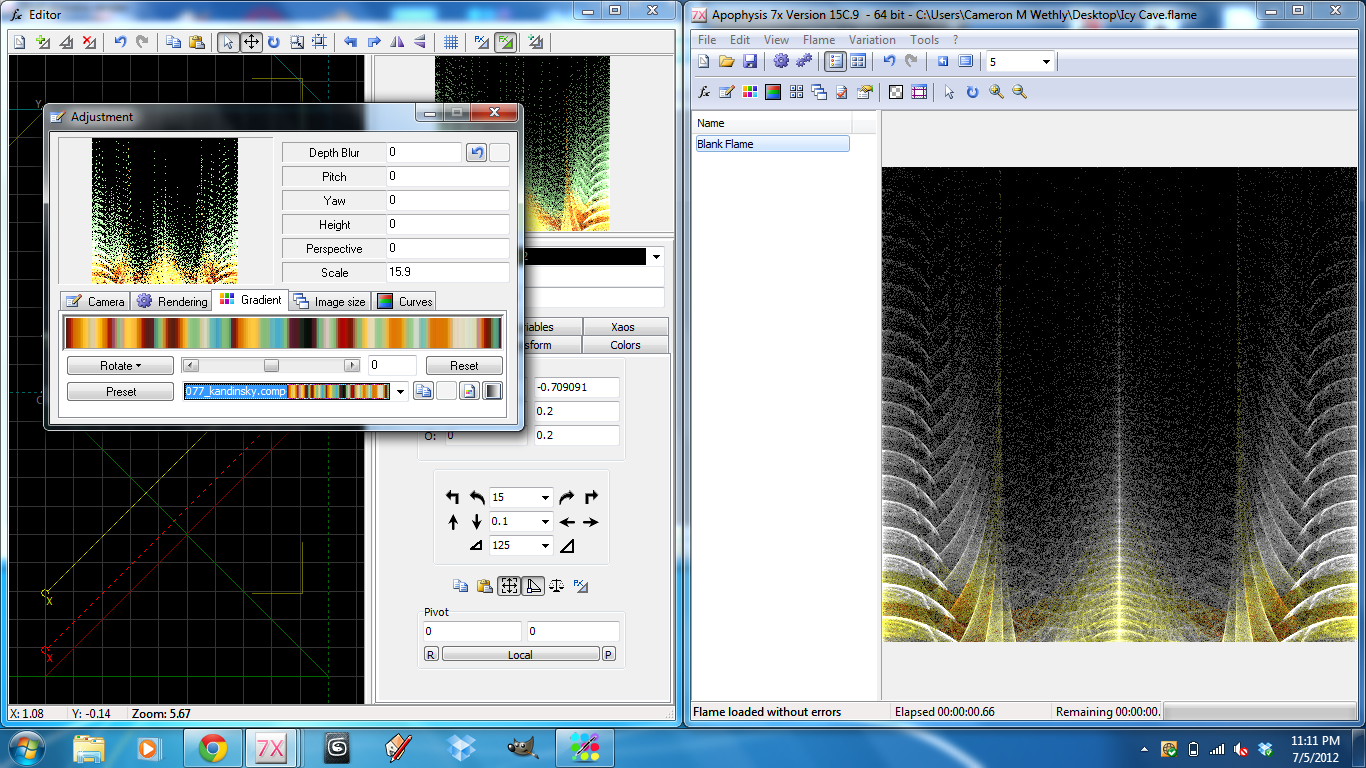Click the balance scales icon
Viewport: 1366px width, 768px height.
[557, 587]
